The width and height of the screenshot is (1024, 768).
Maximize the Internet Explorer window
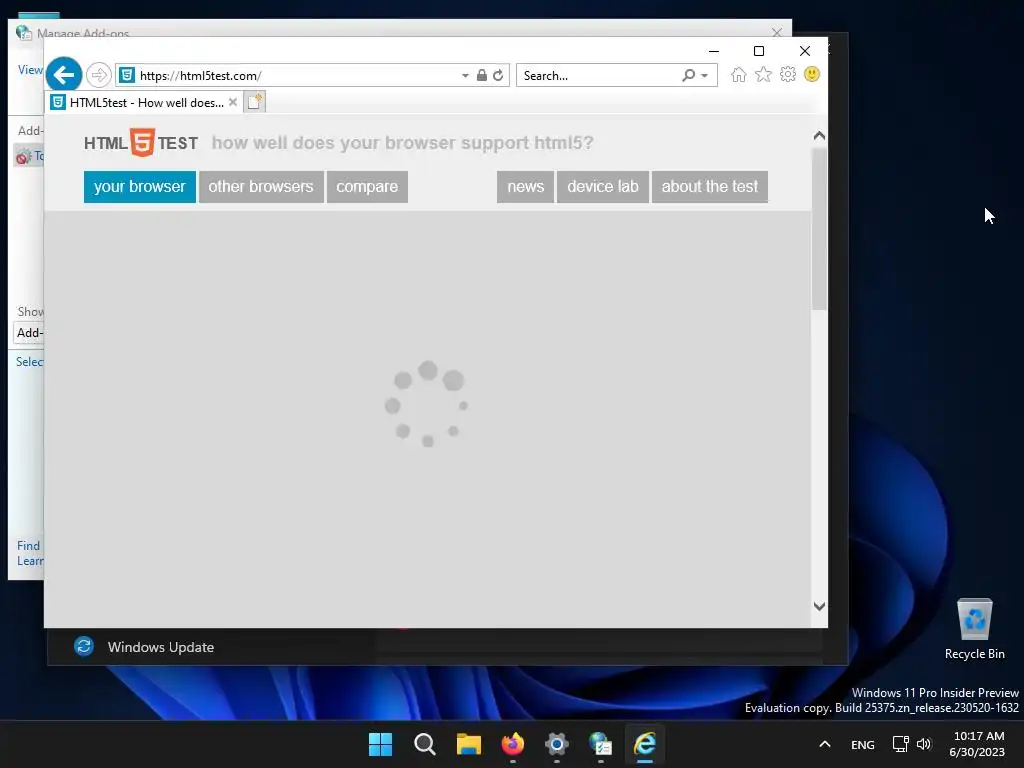tap(759, 51)
